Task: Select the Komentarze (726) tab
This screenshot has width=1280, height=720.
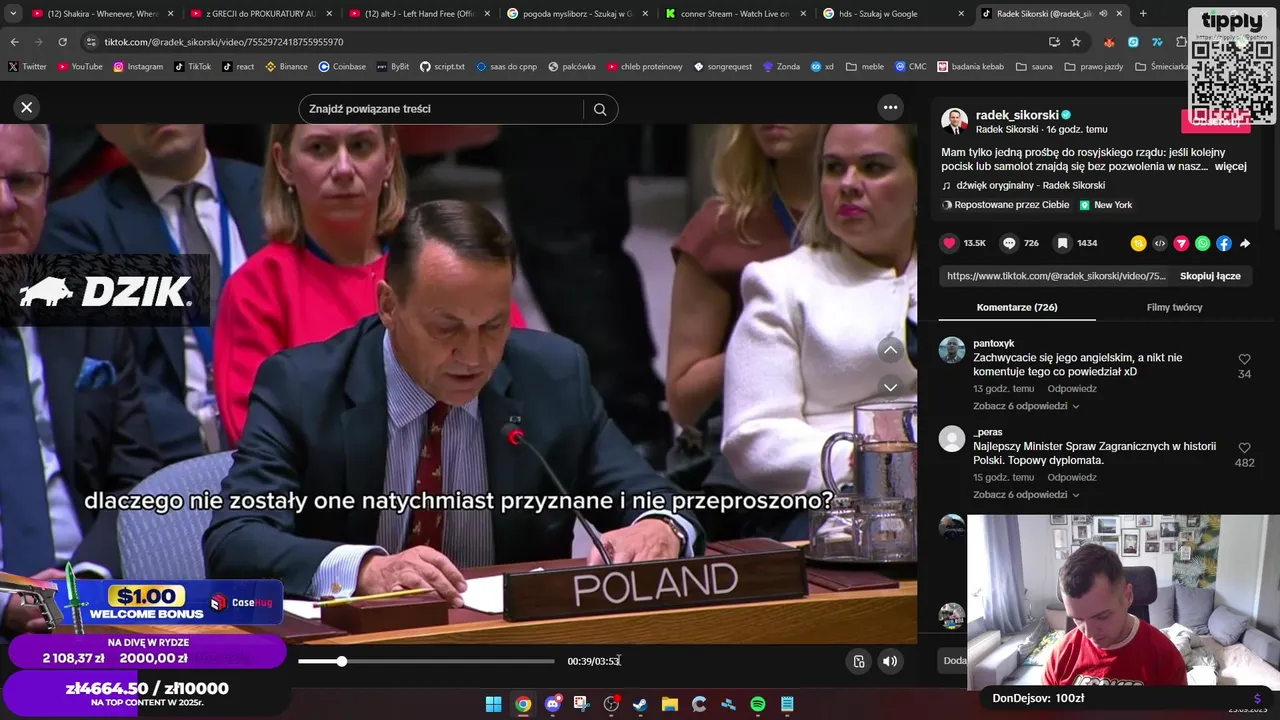Action: coord(1017,307)
